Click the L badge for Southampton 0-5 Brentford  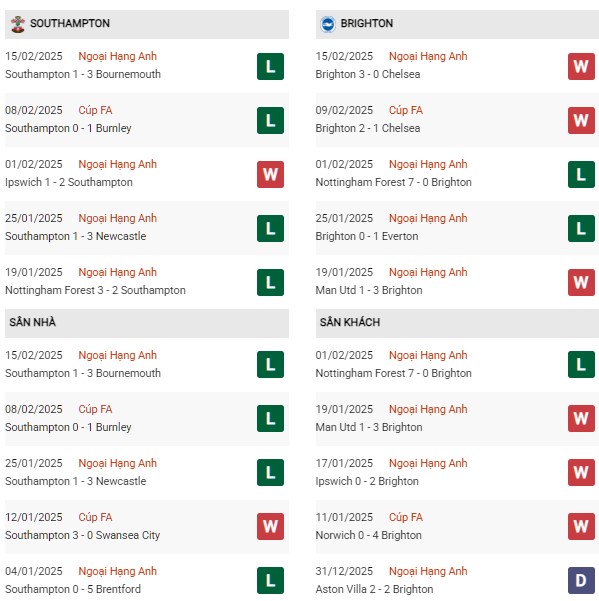[x=270, y=580]
